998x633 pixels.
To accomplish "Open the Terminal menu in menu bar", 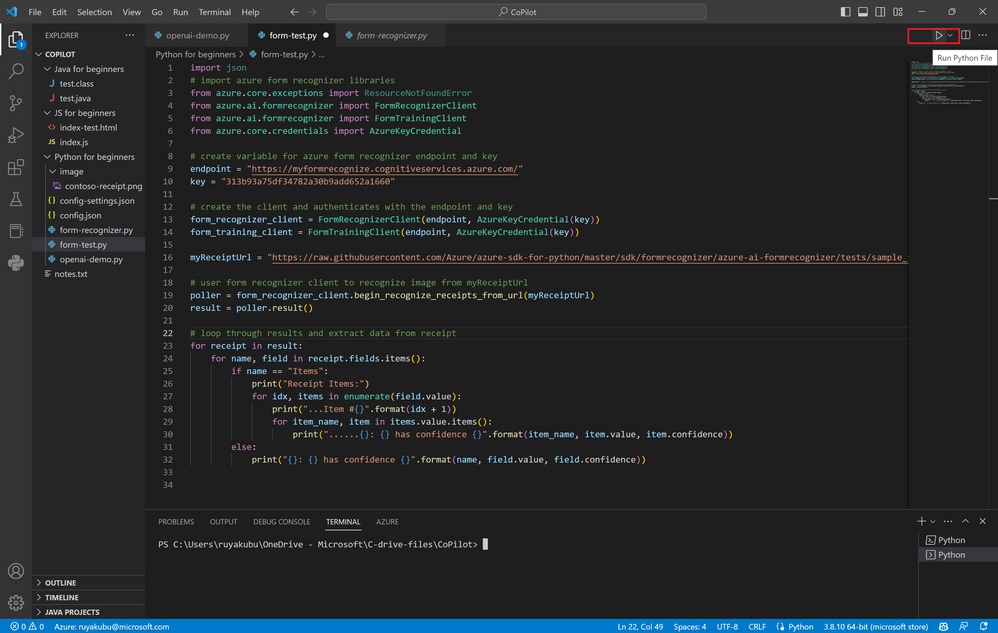I will point(214,12).
